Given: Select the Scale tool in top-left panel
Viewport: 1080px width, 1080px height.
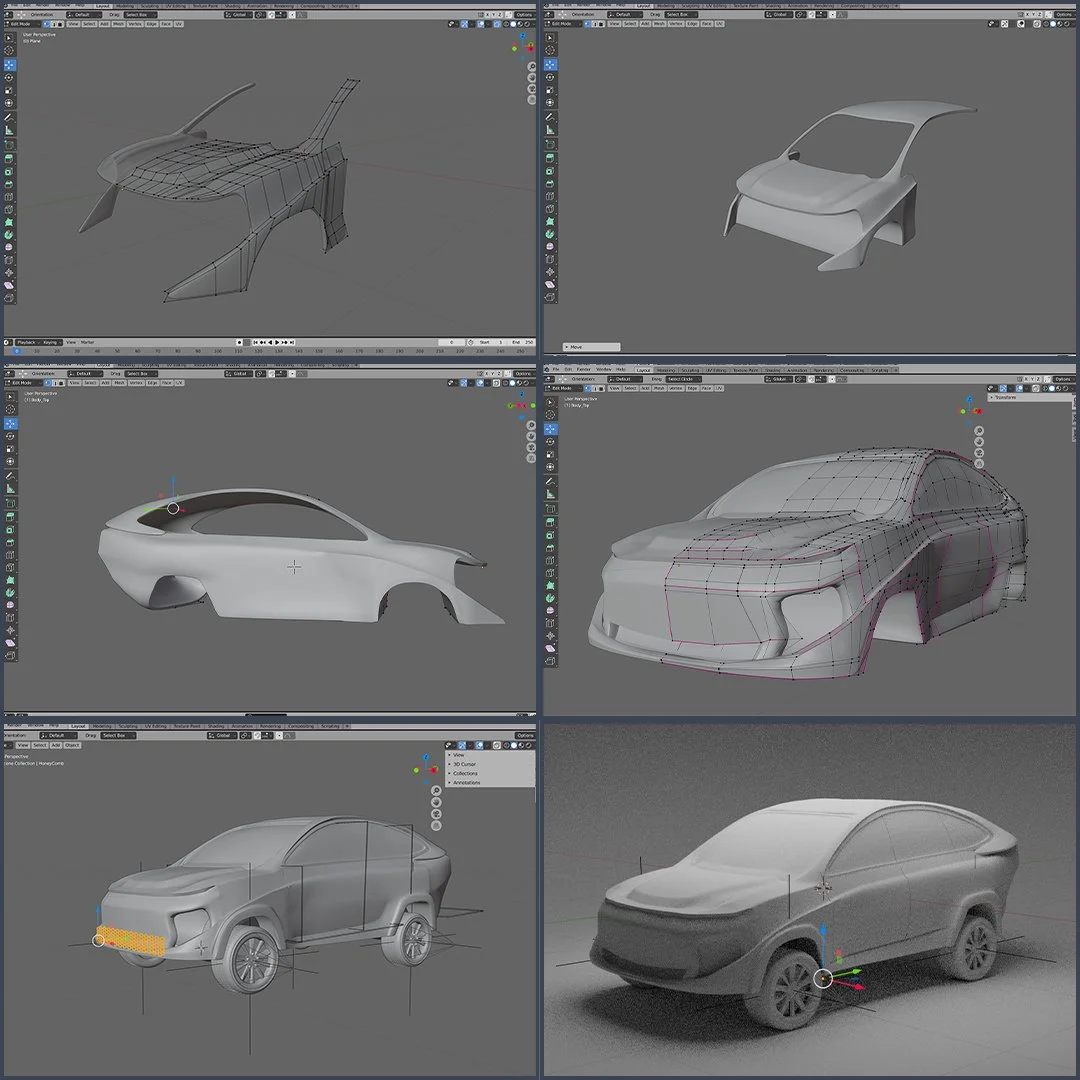Looking at the screenshot, I should pyautogui.click(x=9, y=90).
